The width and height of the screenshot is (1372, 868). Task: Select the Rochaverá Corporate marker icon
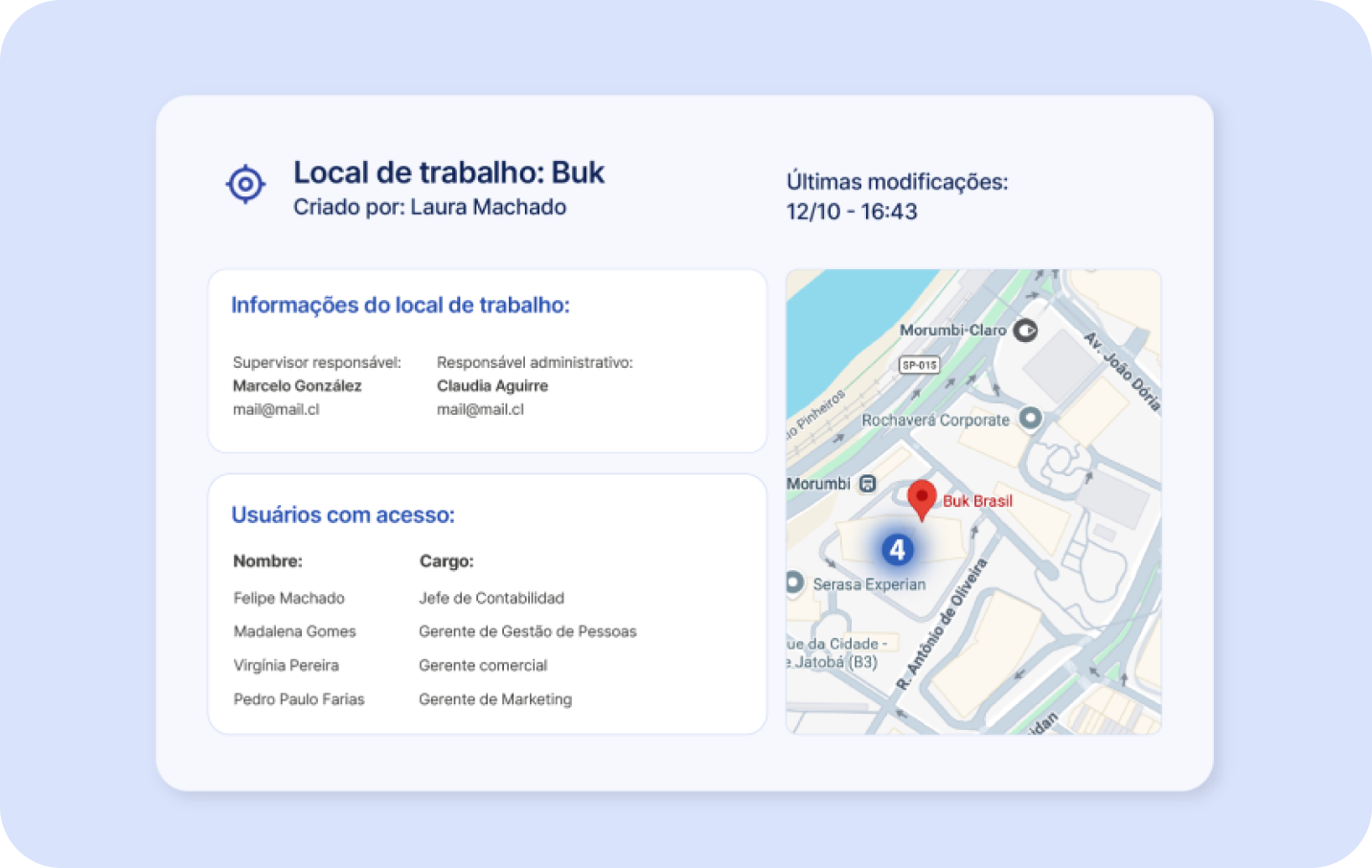tap(1030, 419)
